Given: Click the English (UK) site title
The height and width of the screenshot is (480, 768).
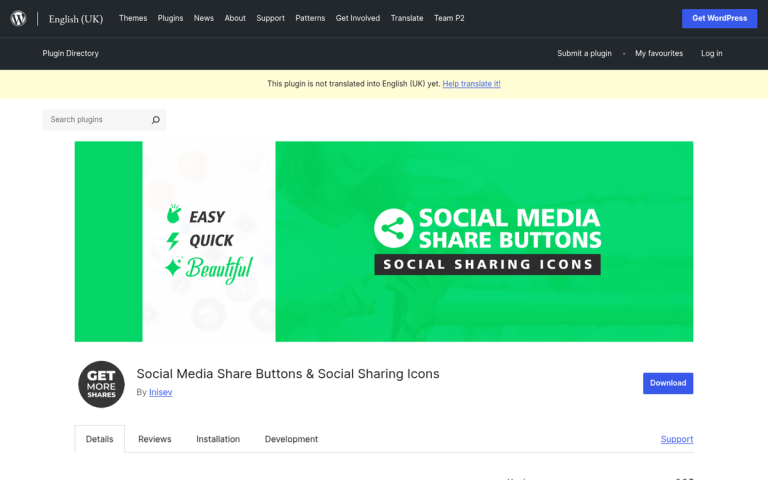Looking at the screenshot, I should [x=76, y=19].
